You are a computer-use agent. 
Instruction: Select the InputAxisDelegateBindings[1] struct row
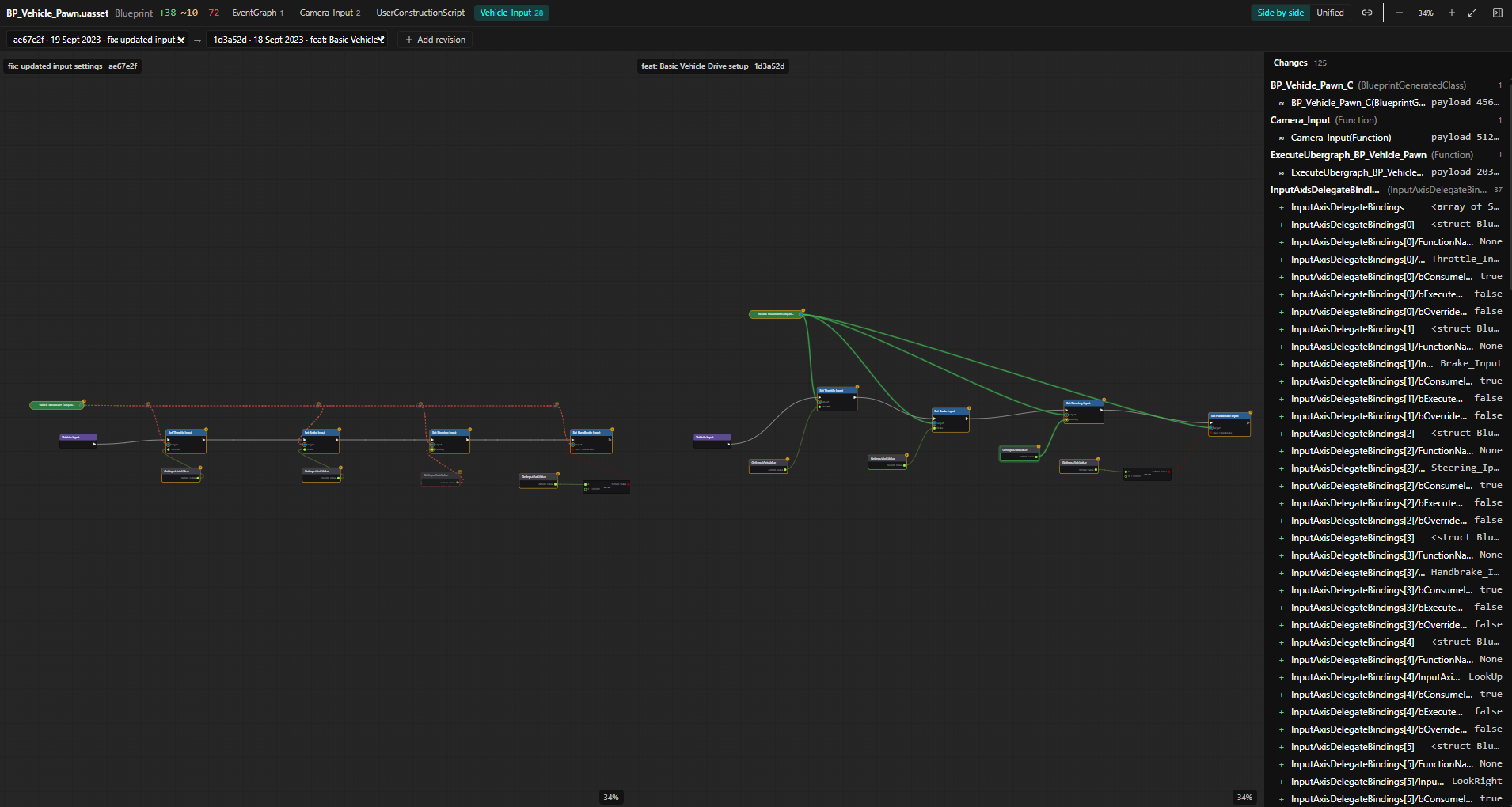(1386, 329)
